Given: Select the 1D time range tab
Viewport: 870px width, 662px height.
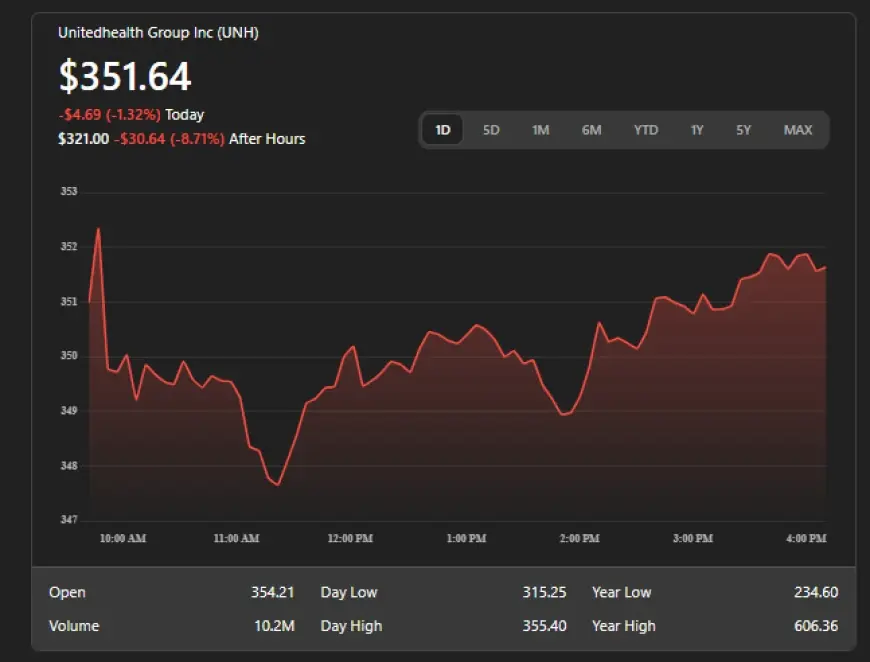Looking at the screenshot, I should coord(442,130).
